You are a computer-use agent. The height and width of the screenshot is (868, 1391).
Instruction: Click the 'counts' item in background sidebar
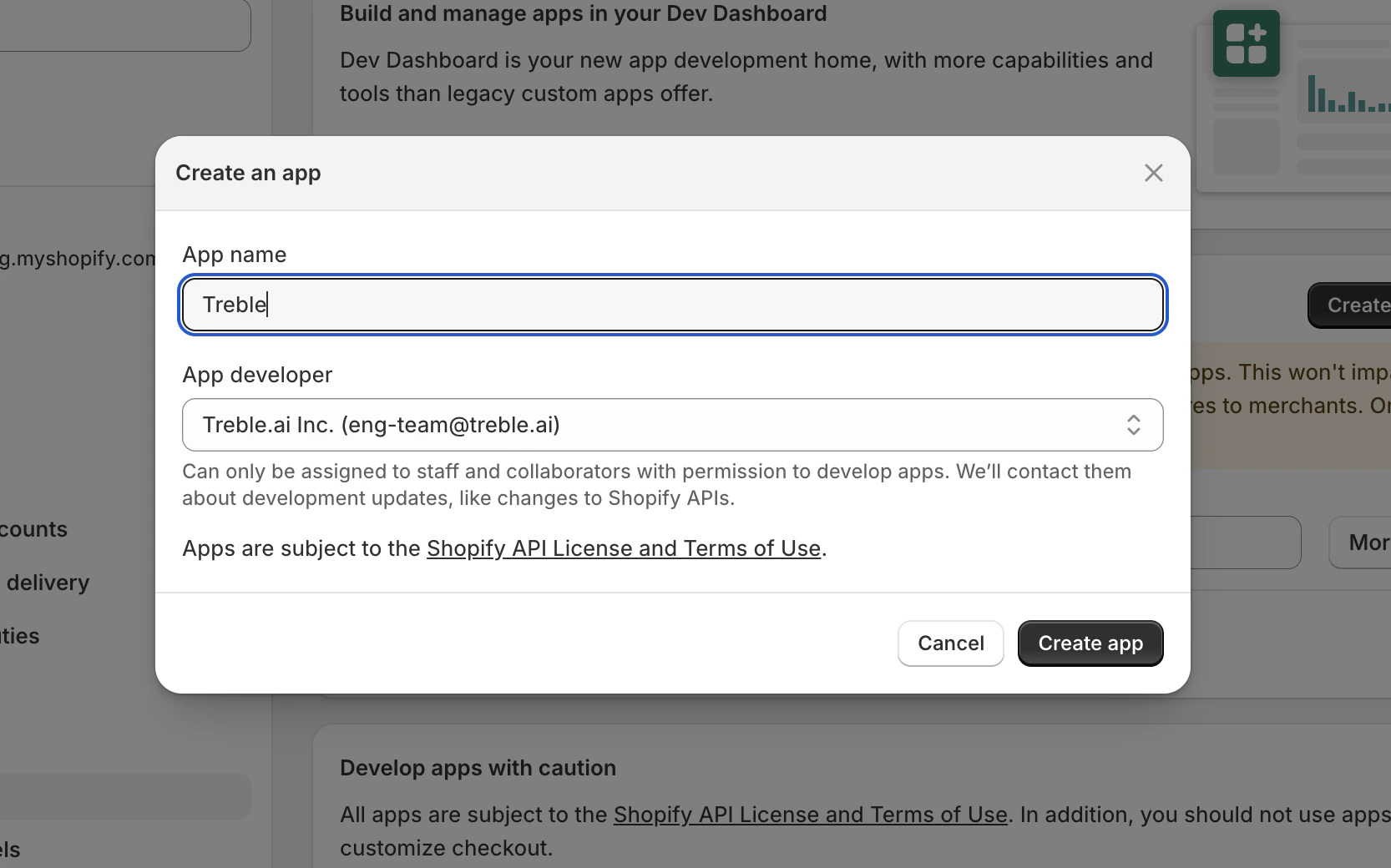coord(33,529)
